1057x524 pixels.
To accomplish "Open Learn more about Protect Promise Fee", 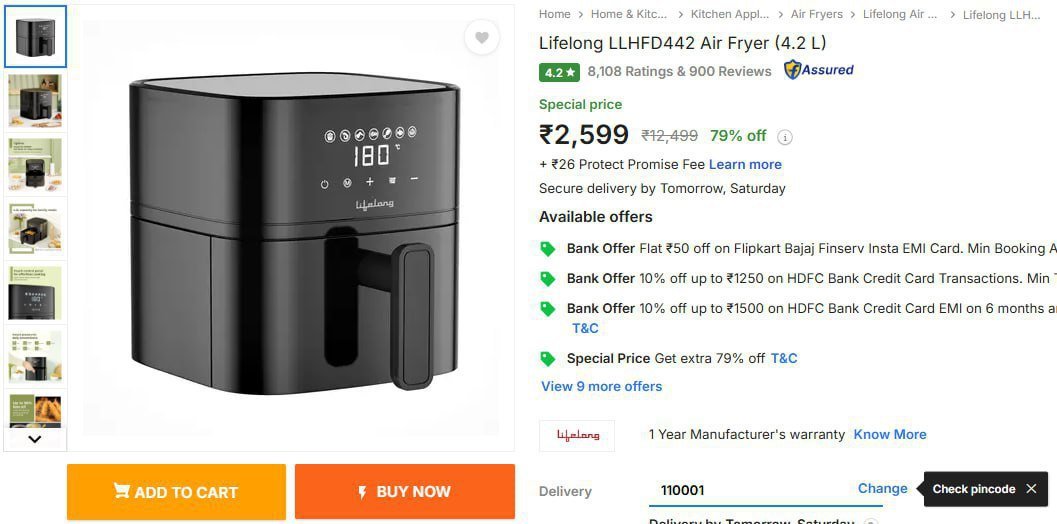I will [x=745, y=164].
